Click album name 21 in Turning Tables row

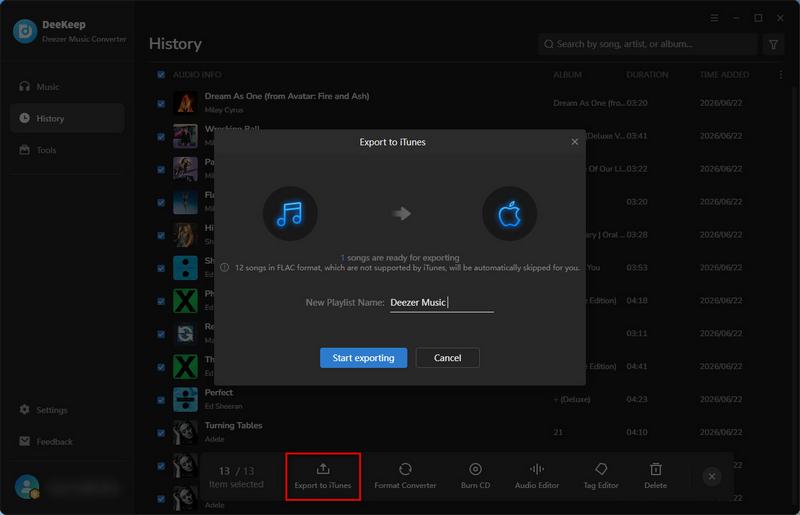coord(558,432)
